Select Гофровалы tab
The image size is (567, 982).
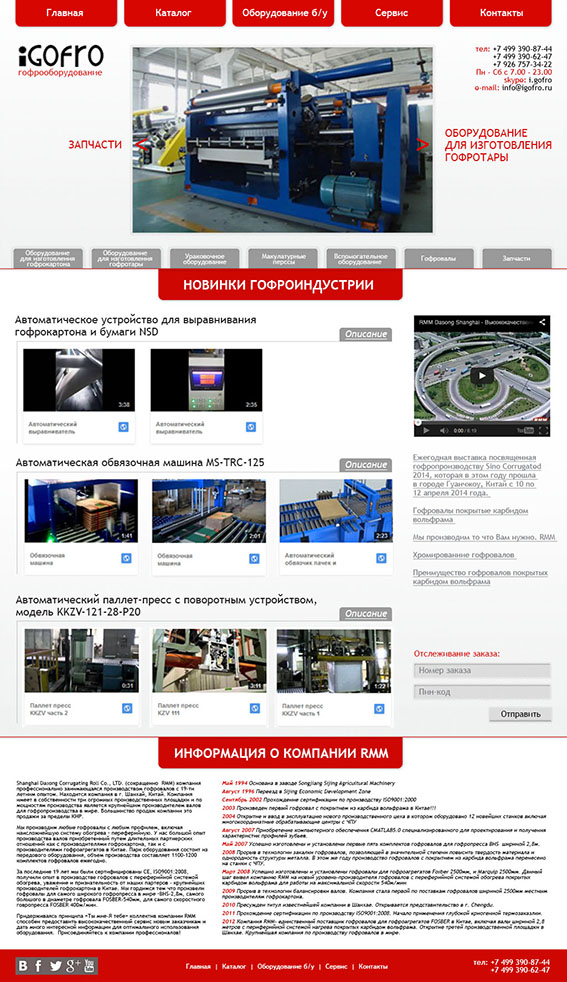coord(439,259)
